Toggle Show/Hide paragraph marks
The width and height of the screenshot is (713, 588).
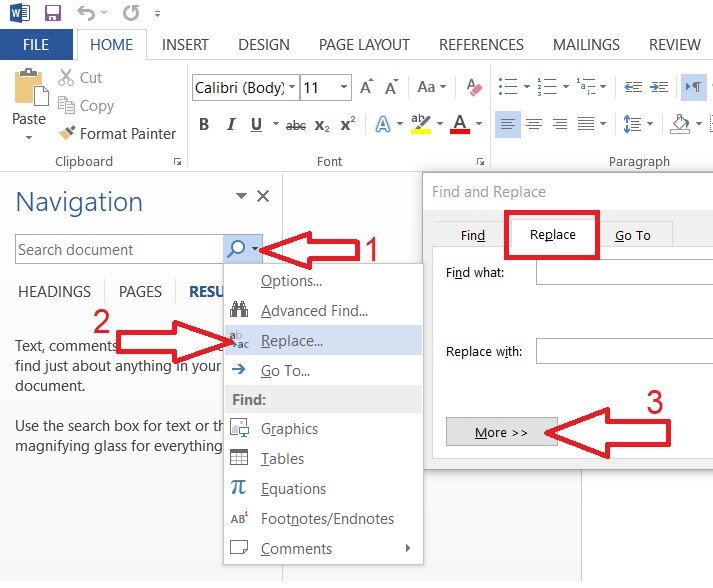(692, 88)
